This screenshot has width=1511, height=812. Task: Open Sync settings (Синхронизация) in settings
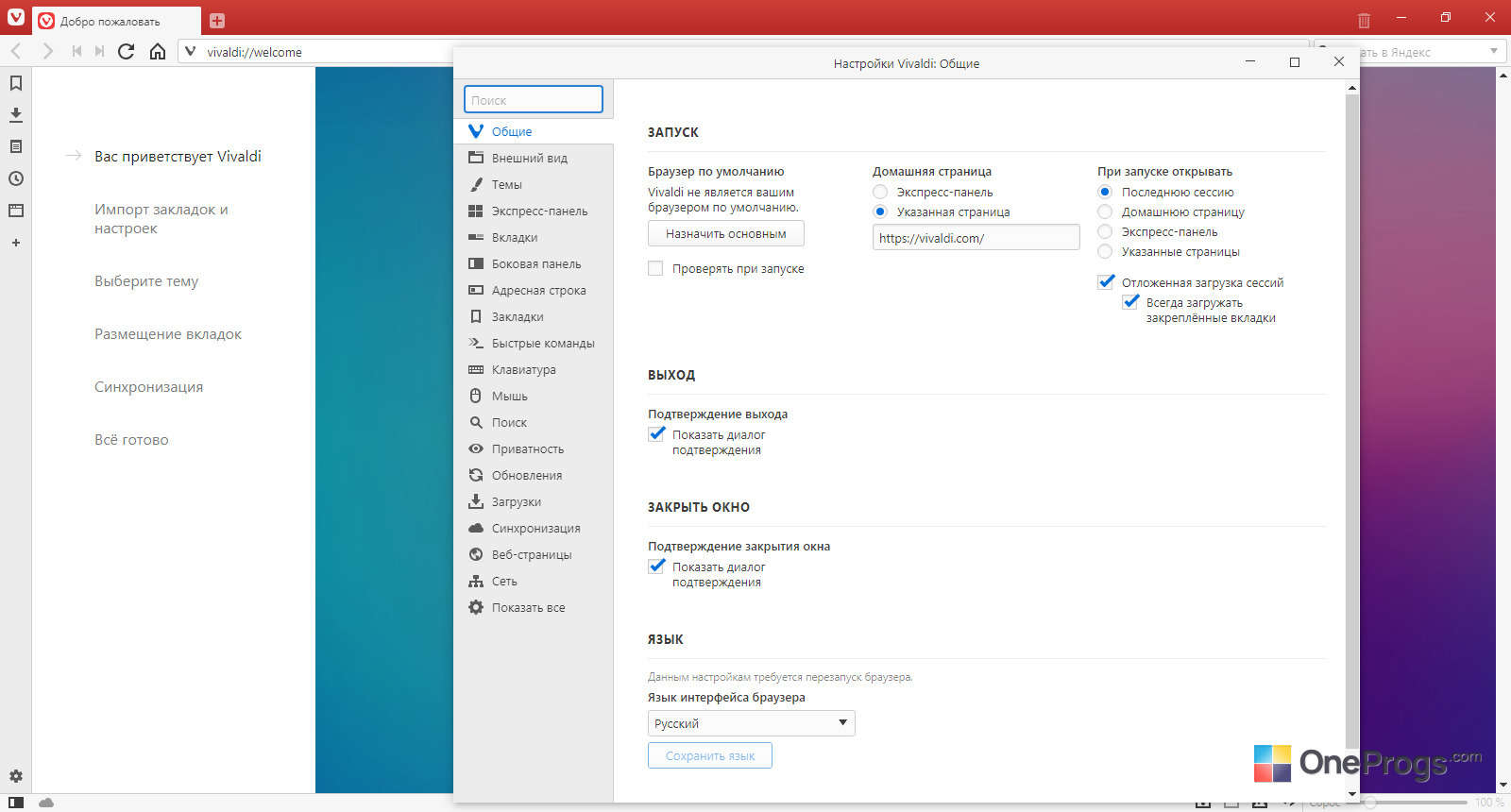534,528
